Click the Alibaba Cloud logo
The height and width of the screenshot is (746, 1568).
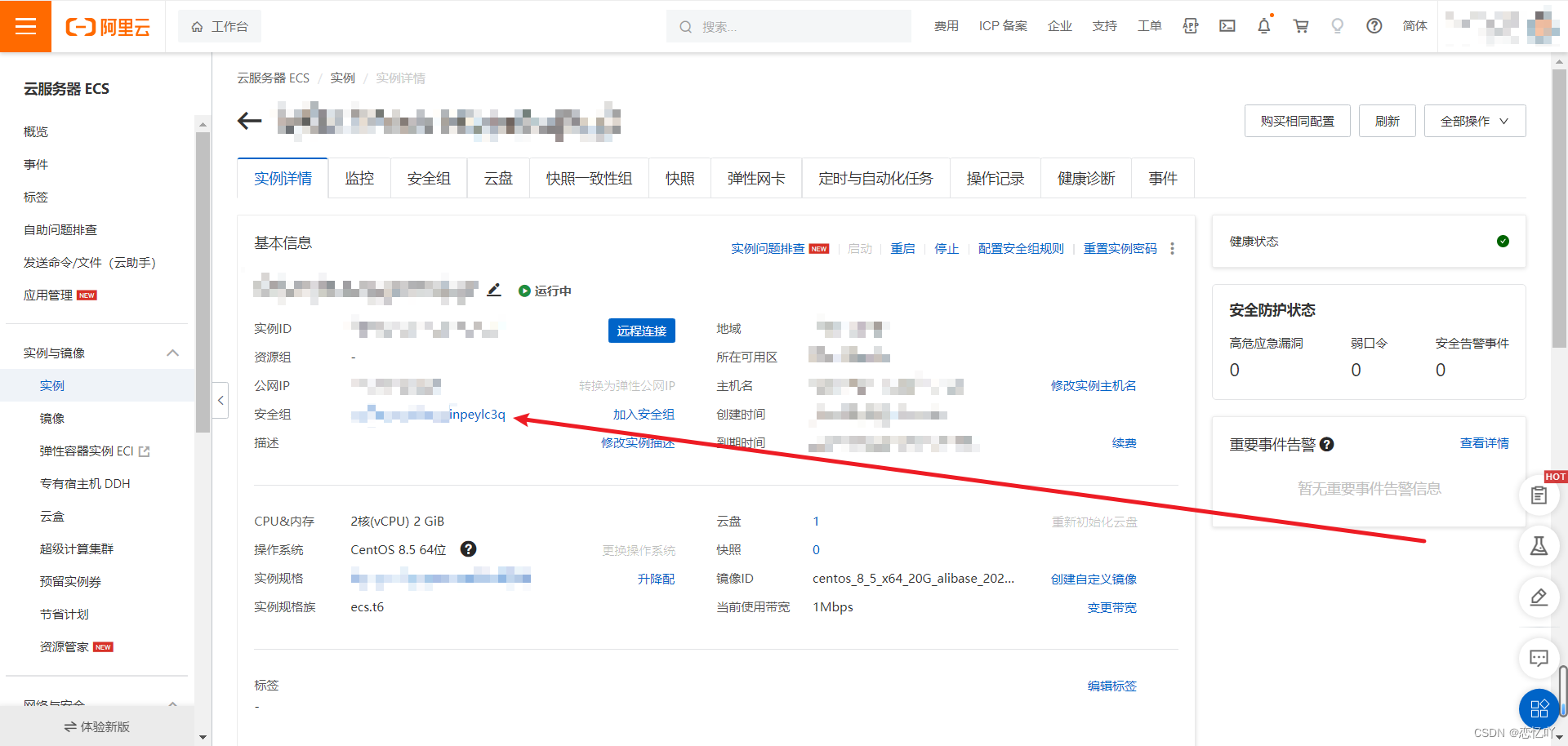click(x=108, y=27)
